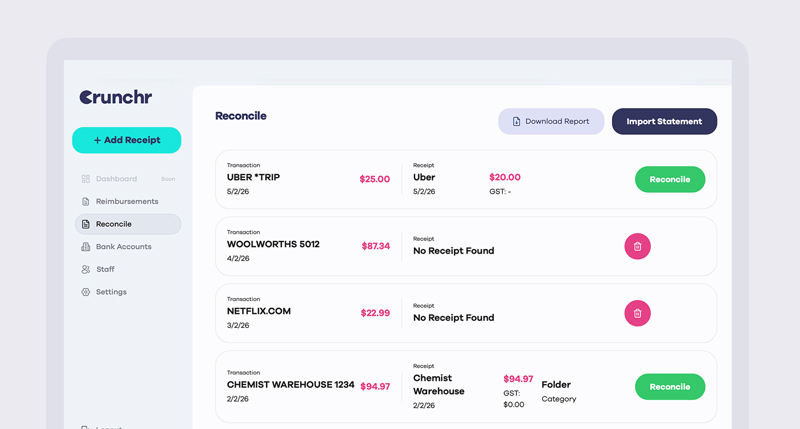This screenshot has width=800, height=429.
Task: Delete the NETFLIX.COM transaction
Action: click(637, 313)
